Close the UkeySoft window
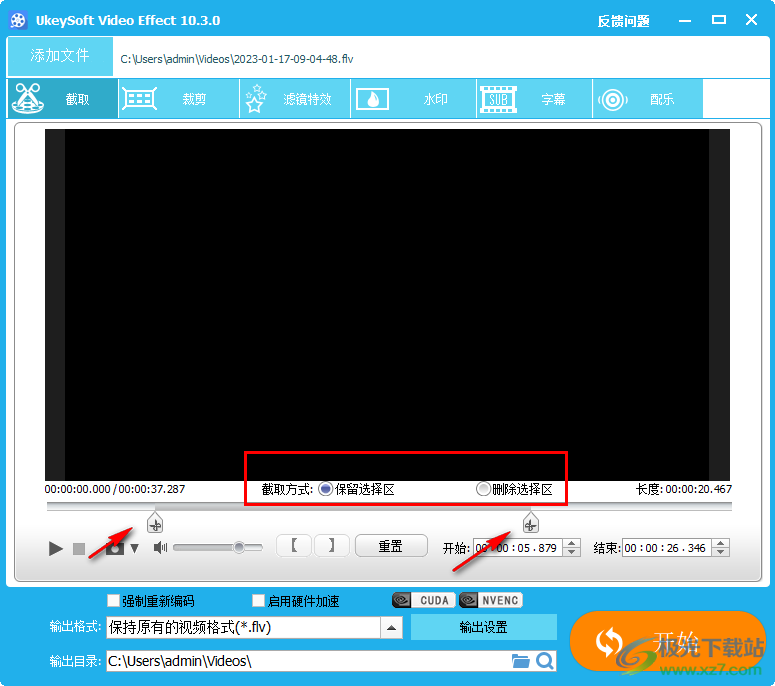 tap(751, 20)
